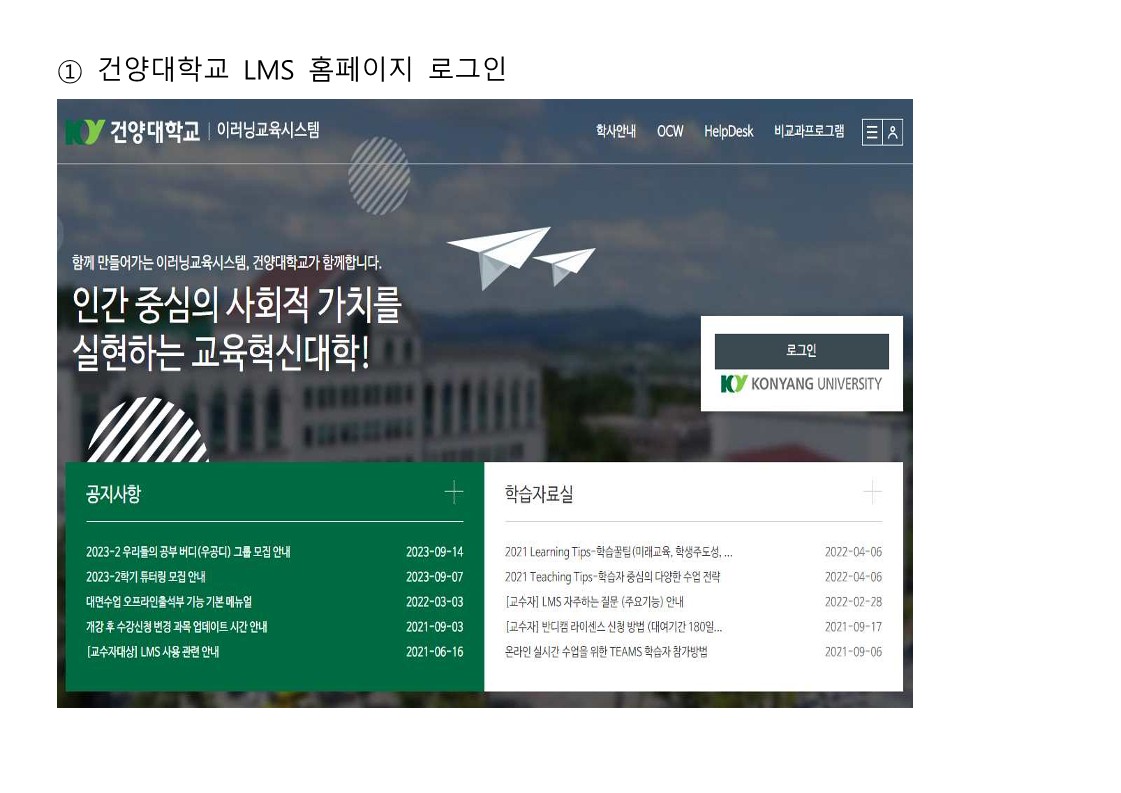
Task: Click the user profile icon in header
Action: coord(893,132)
